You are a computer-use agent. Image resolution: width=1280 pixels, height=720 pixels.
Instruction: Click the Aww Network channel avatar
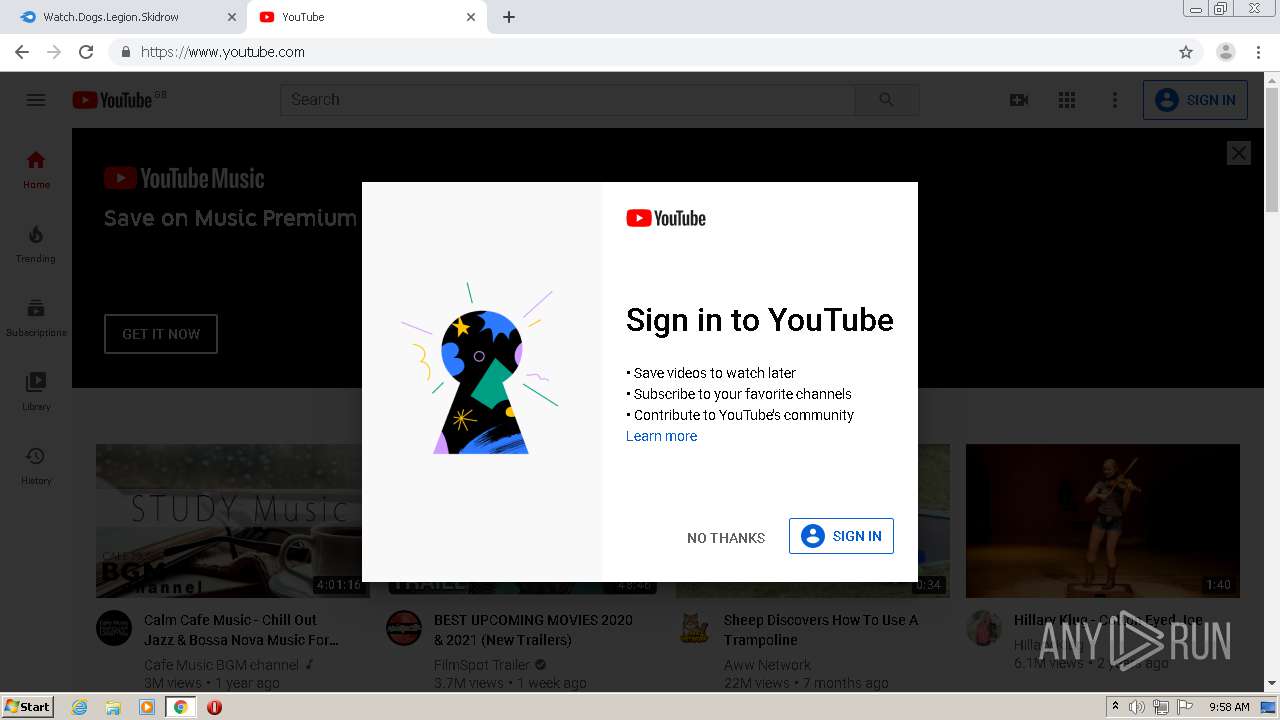point(694,628)
